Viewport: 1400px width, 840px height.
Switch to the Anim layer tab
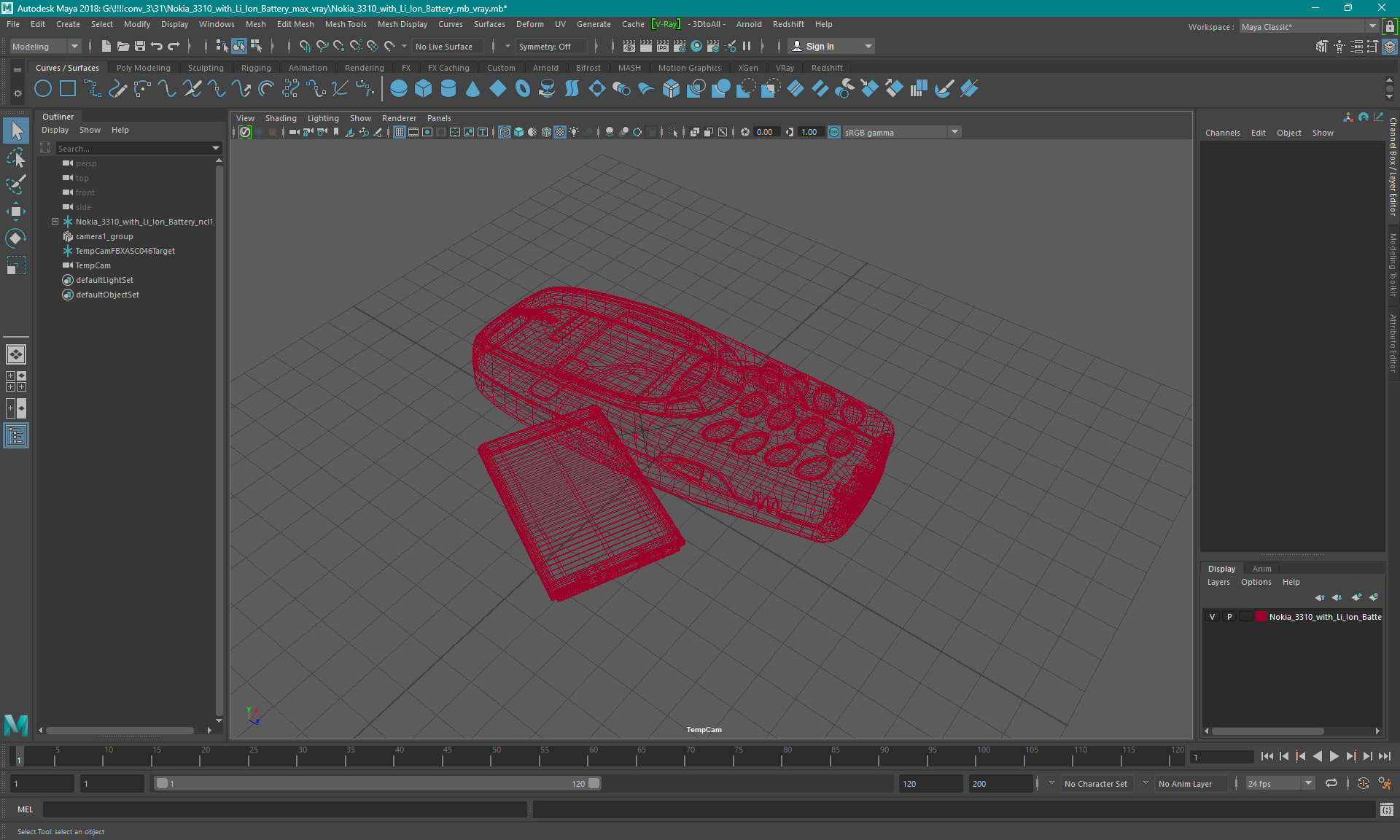[x=1261, y=569]
